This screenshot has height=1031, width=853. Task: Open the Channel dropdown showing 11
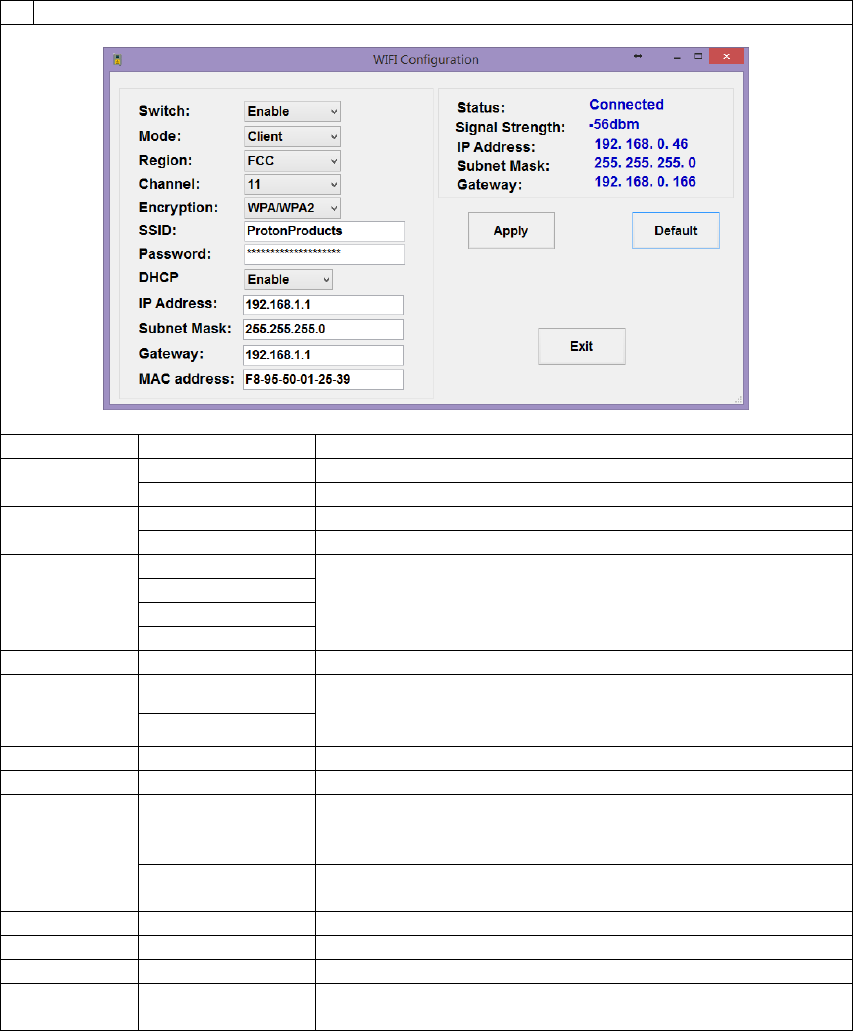[292, 185]
